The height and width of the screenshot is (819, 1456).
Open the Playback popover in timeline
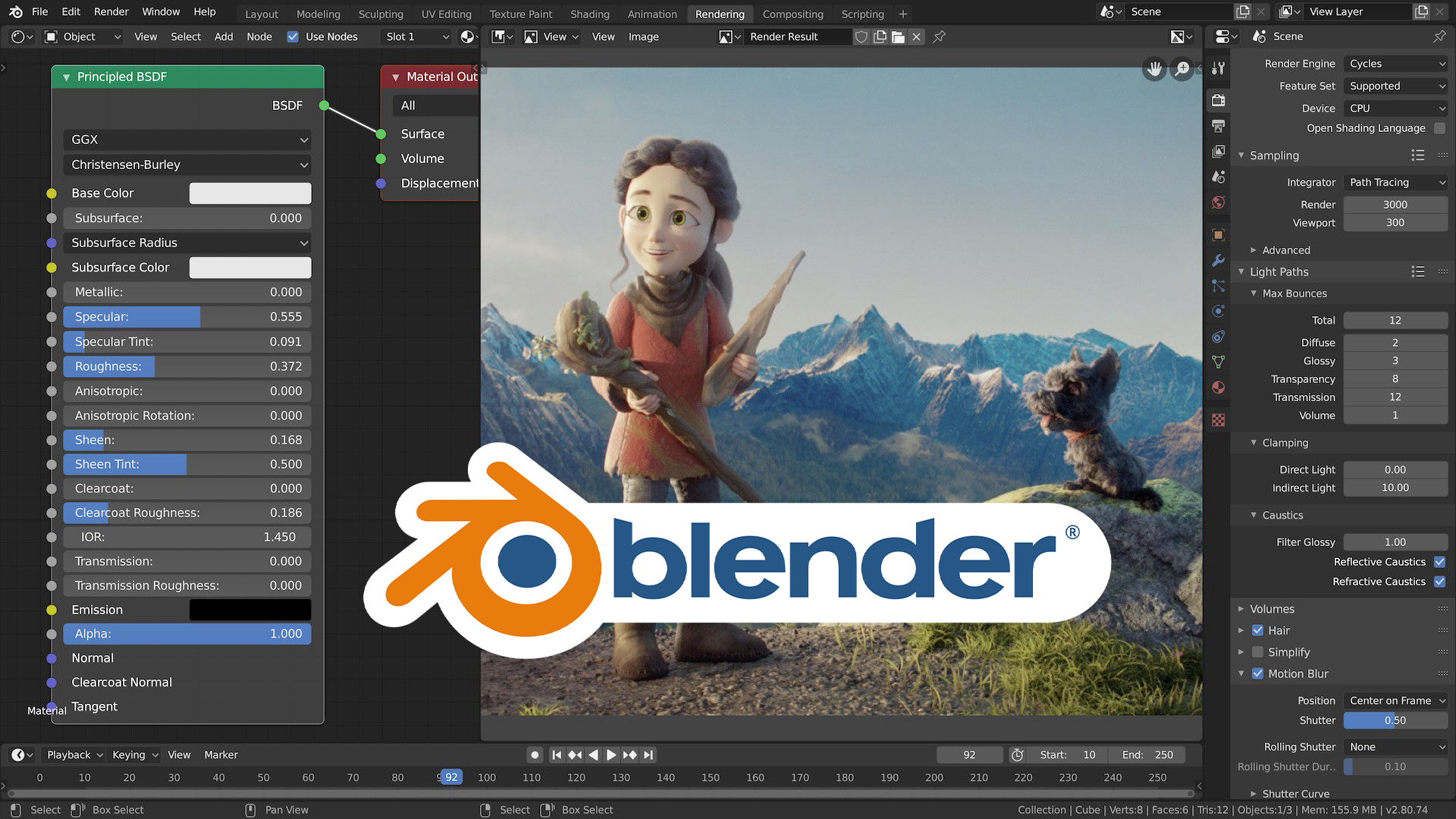(x=74, y=755)
